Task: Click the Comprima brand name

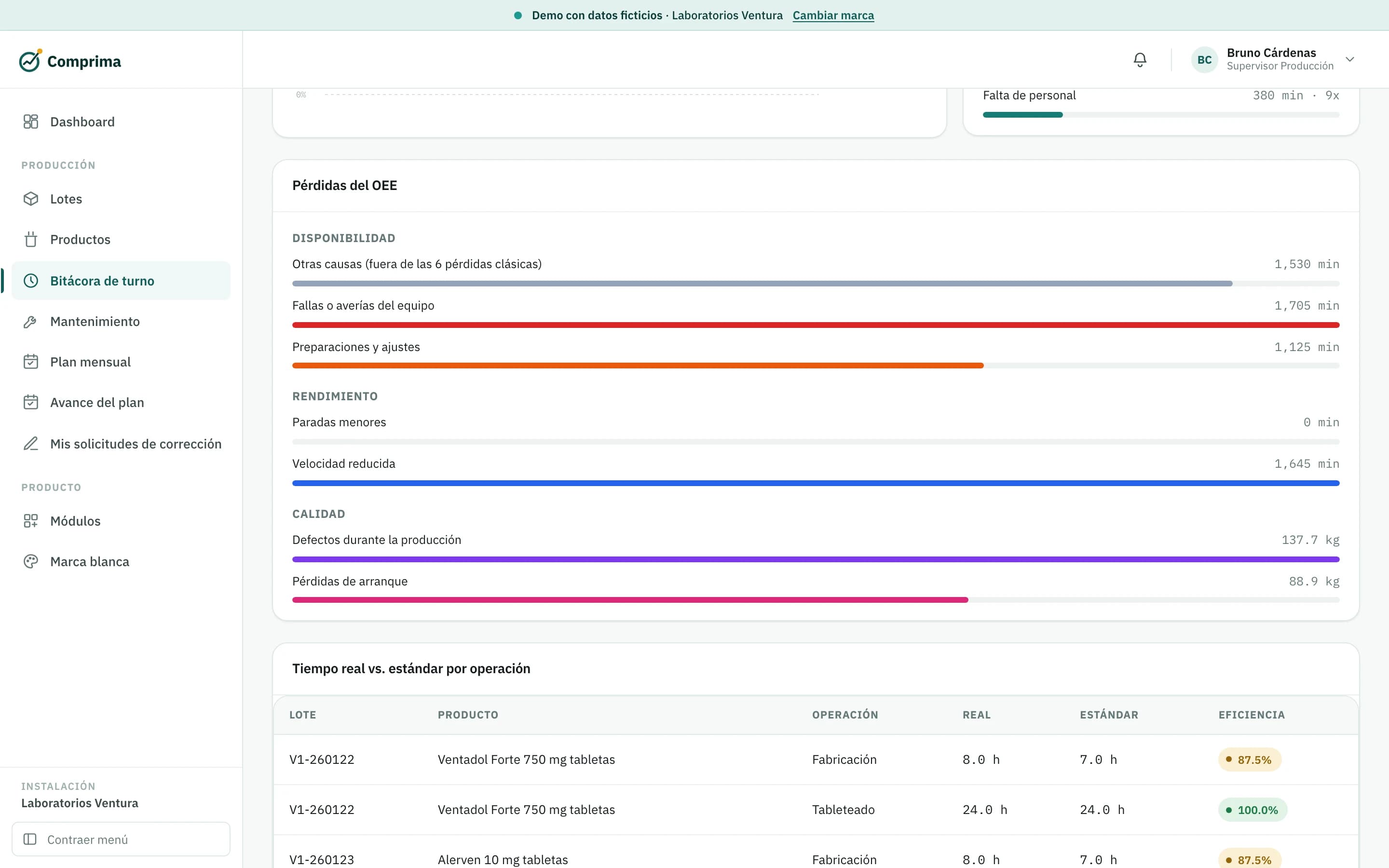Action: [x=84, y=61]
